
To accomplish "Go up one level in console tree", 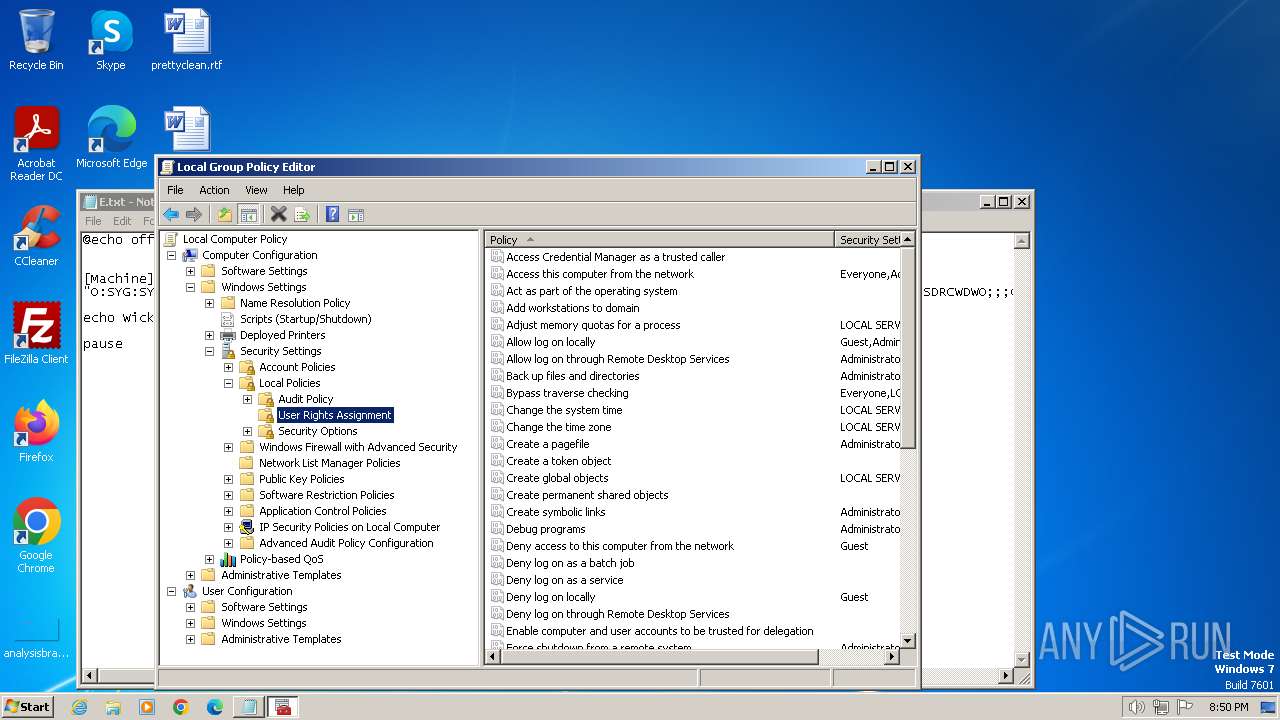I will [x=225, y=214].
